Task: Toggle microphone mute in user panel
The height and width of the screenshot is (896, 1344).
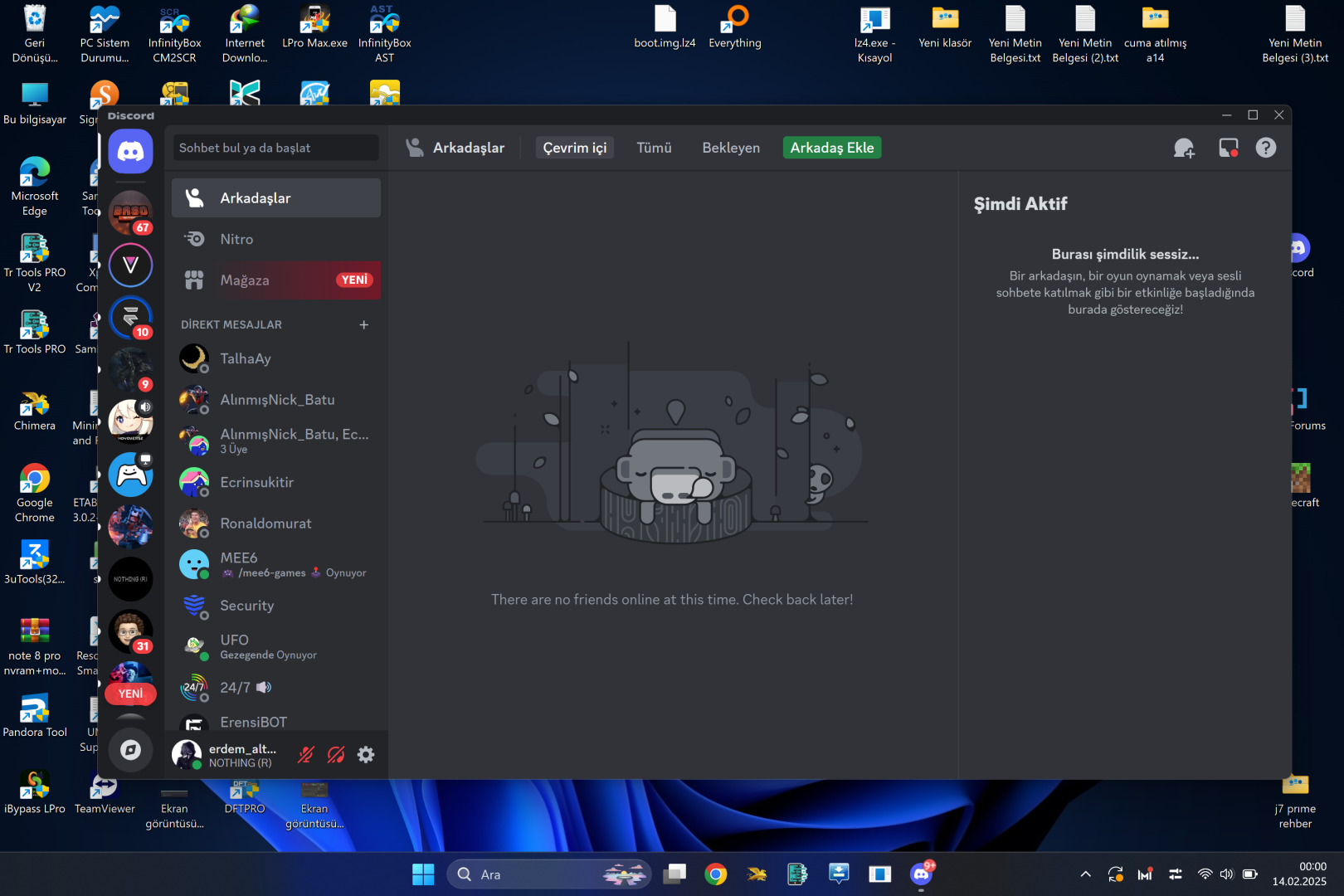Action: pyautogui.click(x=306, y=754)
